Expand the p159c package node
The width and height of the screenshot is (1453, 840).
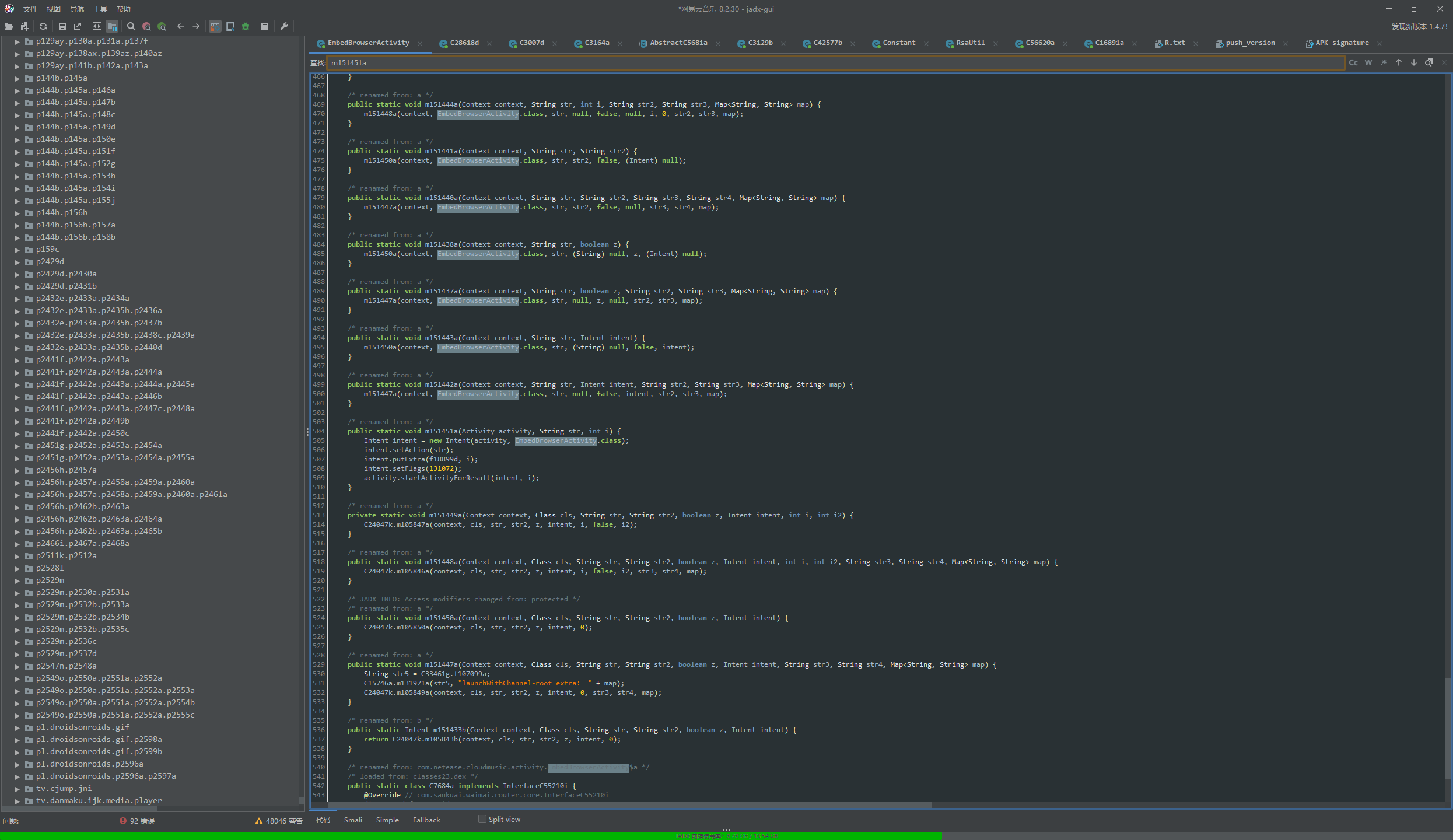pos(17,250)
